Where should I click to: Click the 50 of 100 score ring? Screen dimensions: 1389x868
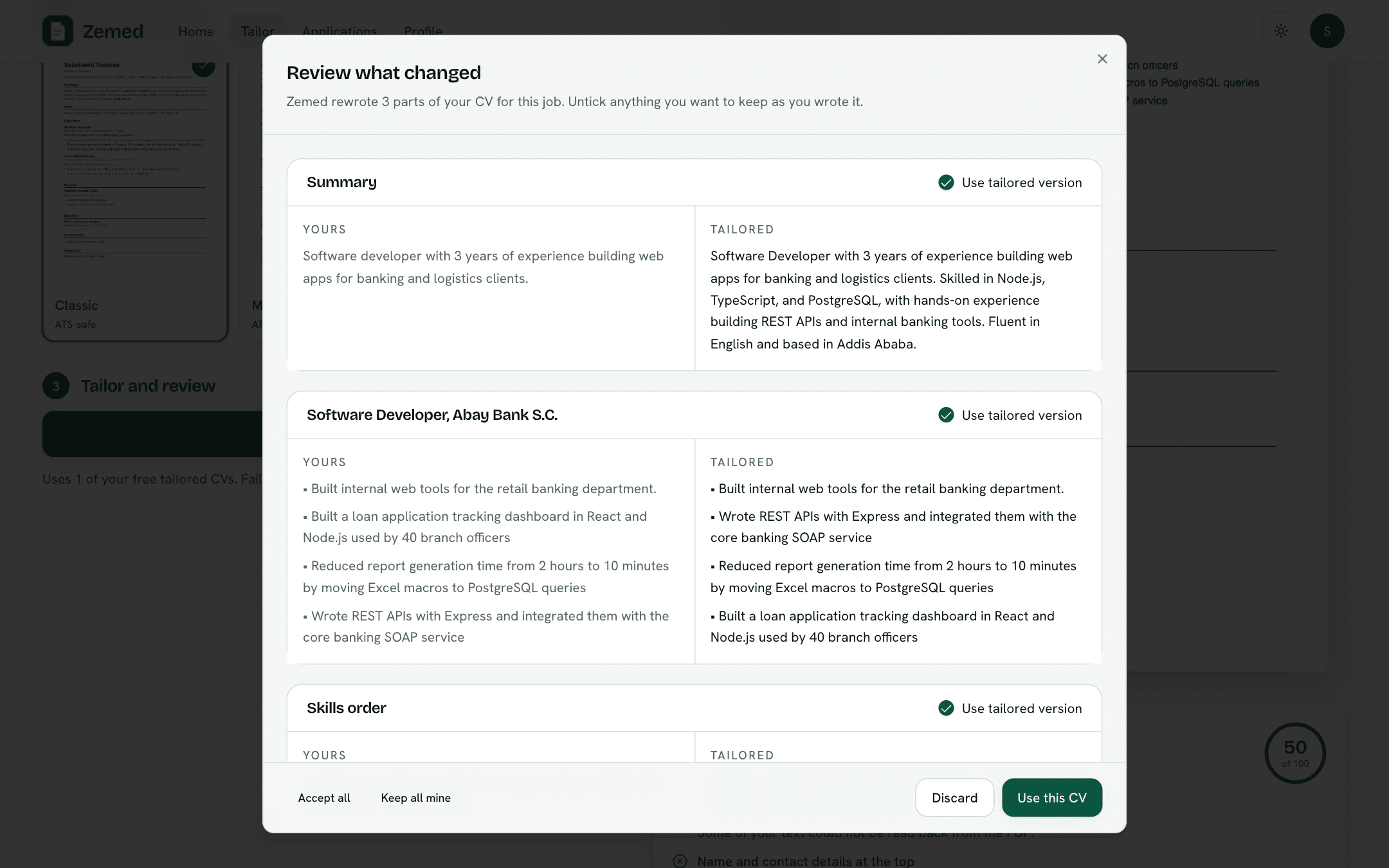pos(1295,753)
